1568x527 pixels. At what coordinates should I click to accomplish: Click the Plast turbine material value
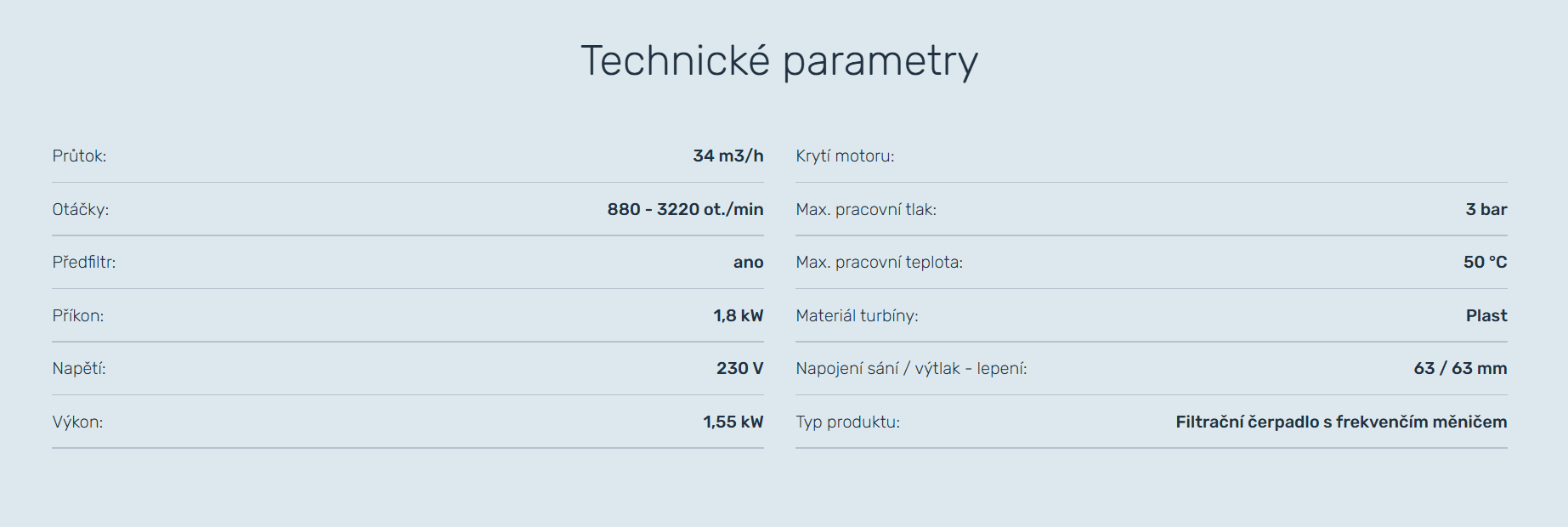(x=1486, y=316)
